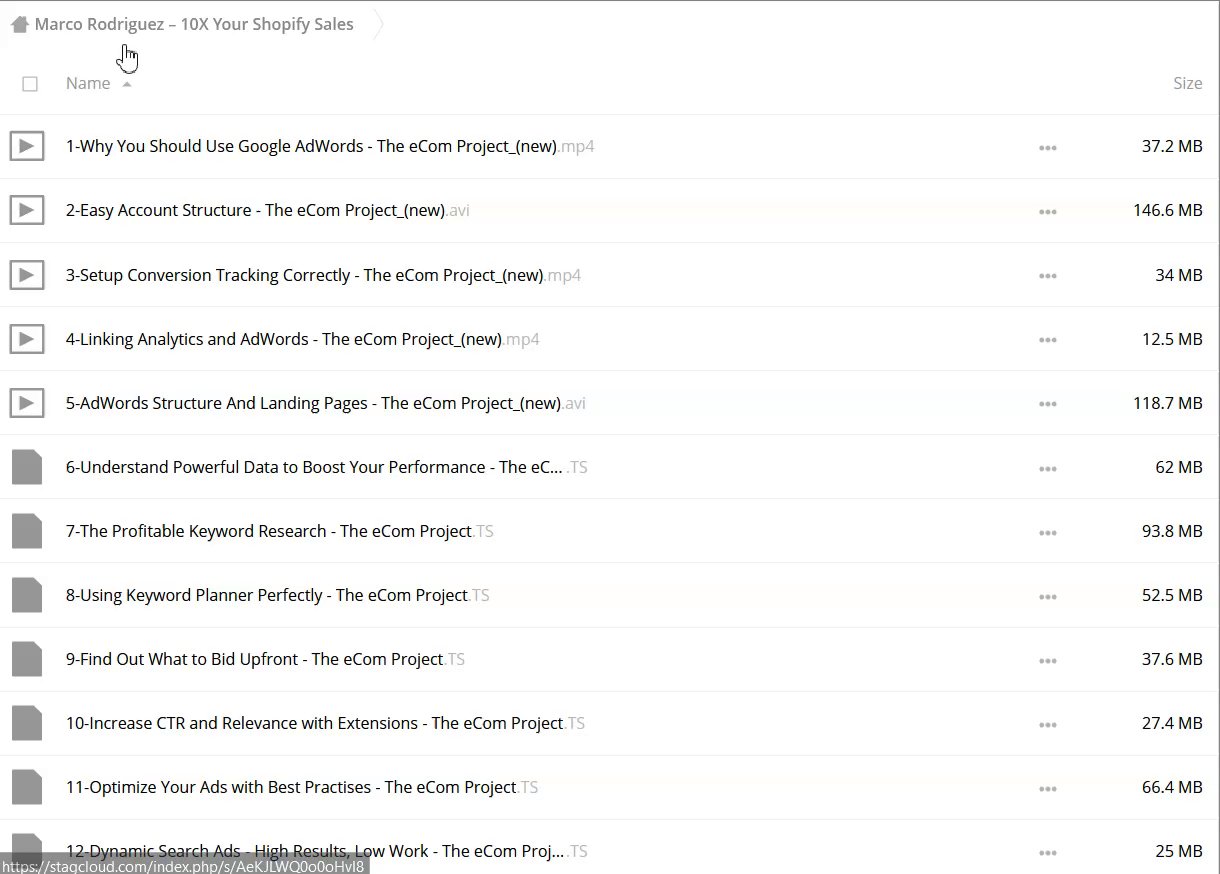The image size is (1220, 874).
Task: Open Marco Rodriguez – 10X Your Shopify Sales breadcrumb
Action: coord(194,25)
